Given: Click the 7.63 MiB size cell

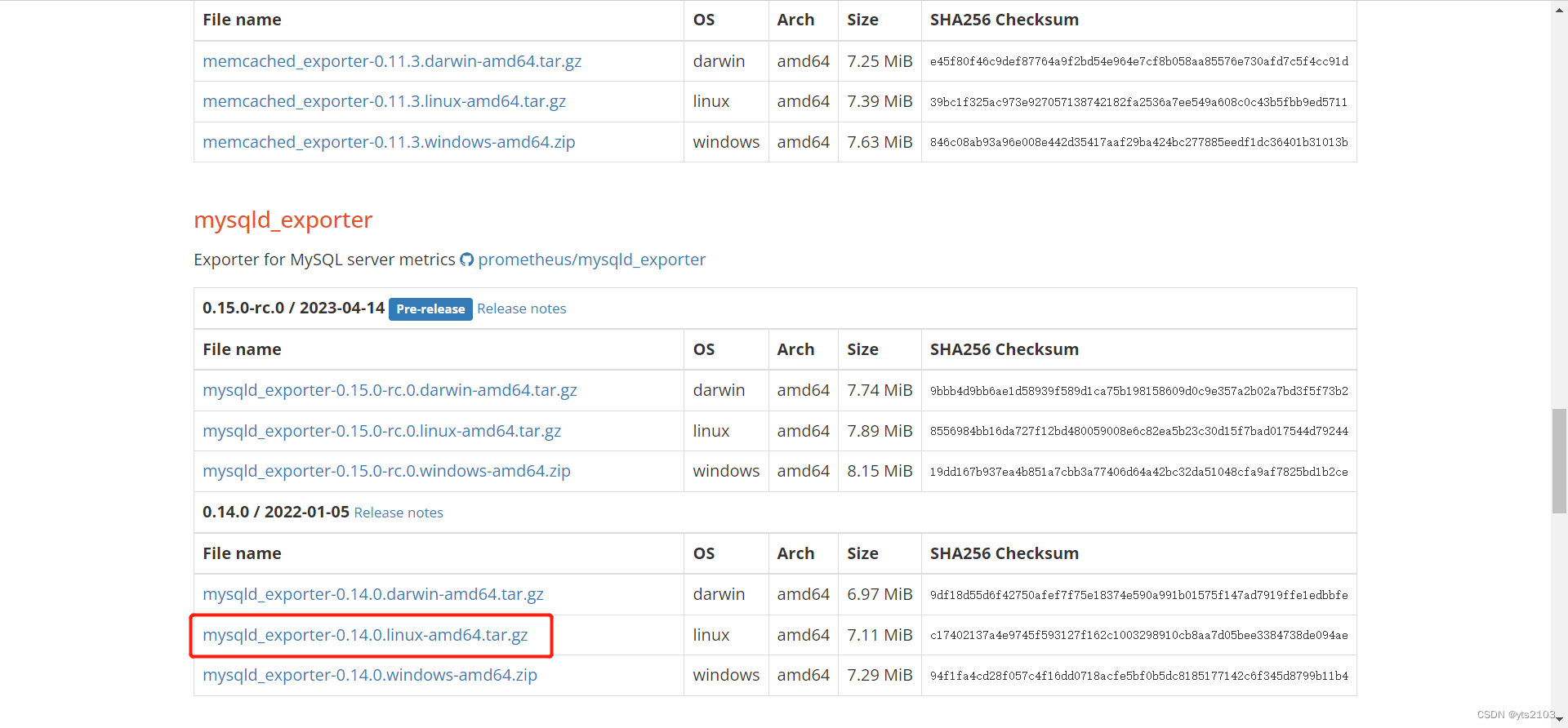Looking at the screenshot, I should (880, 142).
